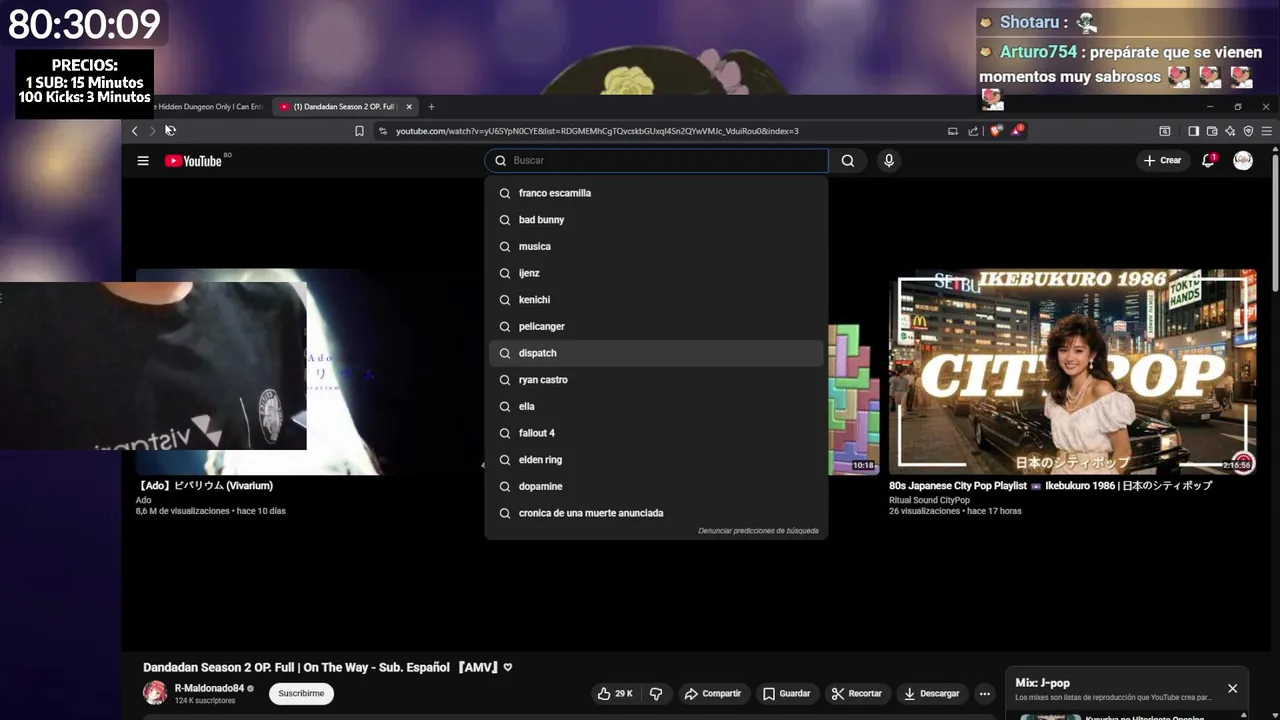Pick the 'pelicanger' suggestion
Viewport: 1280px width, 720px height.
tap(656, 326)
